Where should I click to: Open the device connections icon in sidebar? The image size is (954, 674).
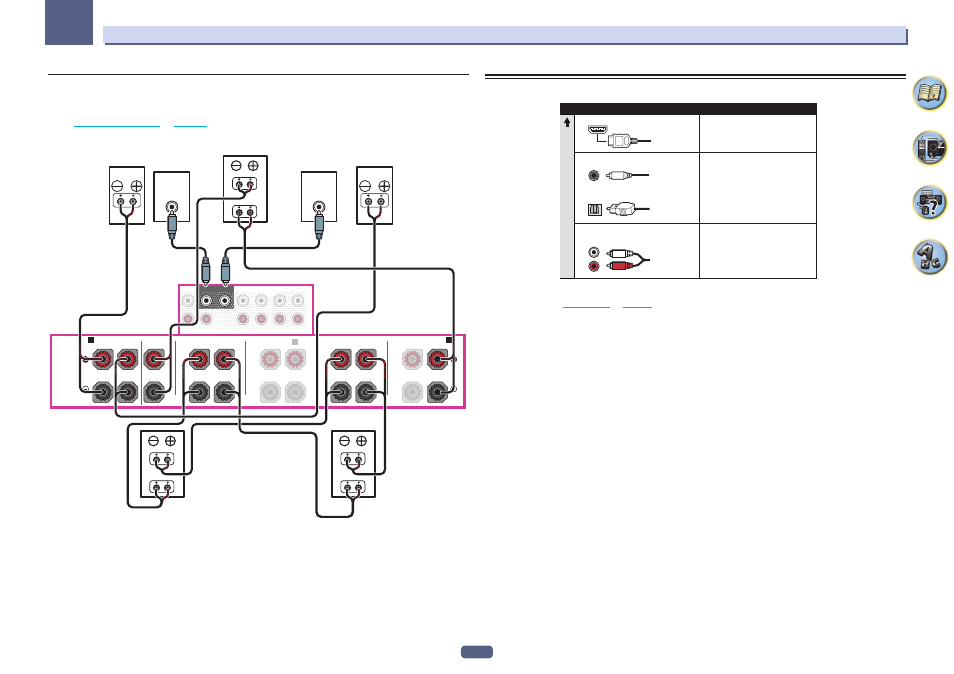tap(929, 148)
